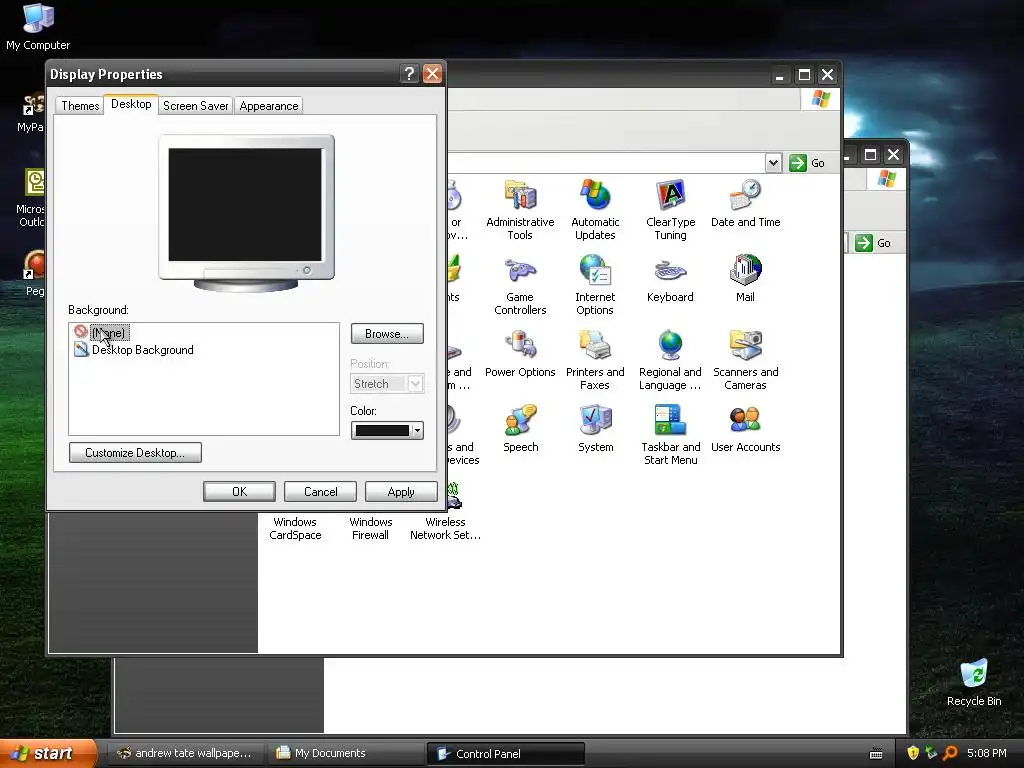
Task: Expand Control Panel address bar dropdown
Action: (773, 163)
